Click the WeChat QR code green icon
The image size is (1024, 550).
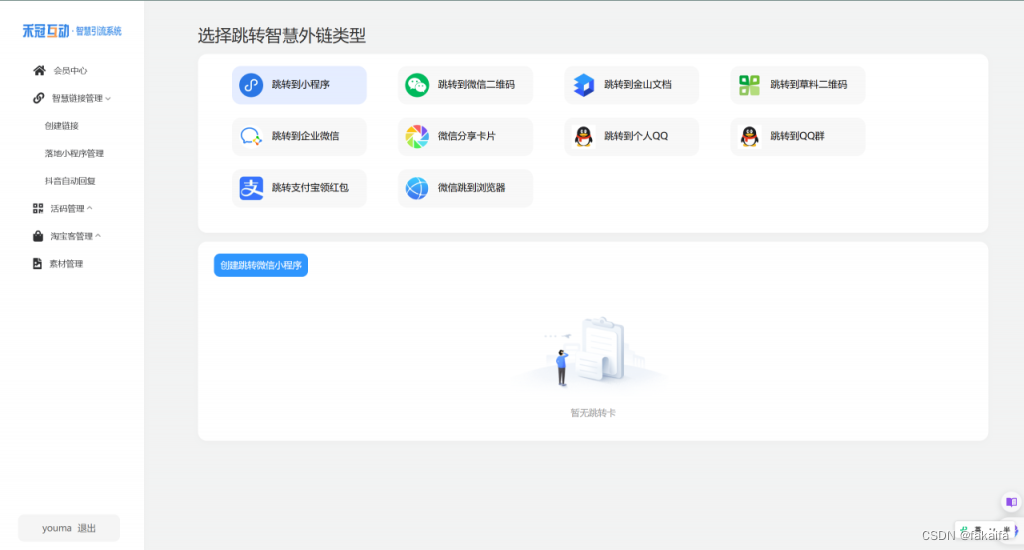click(x=417, y=85)
